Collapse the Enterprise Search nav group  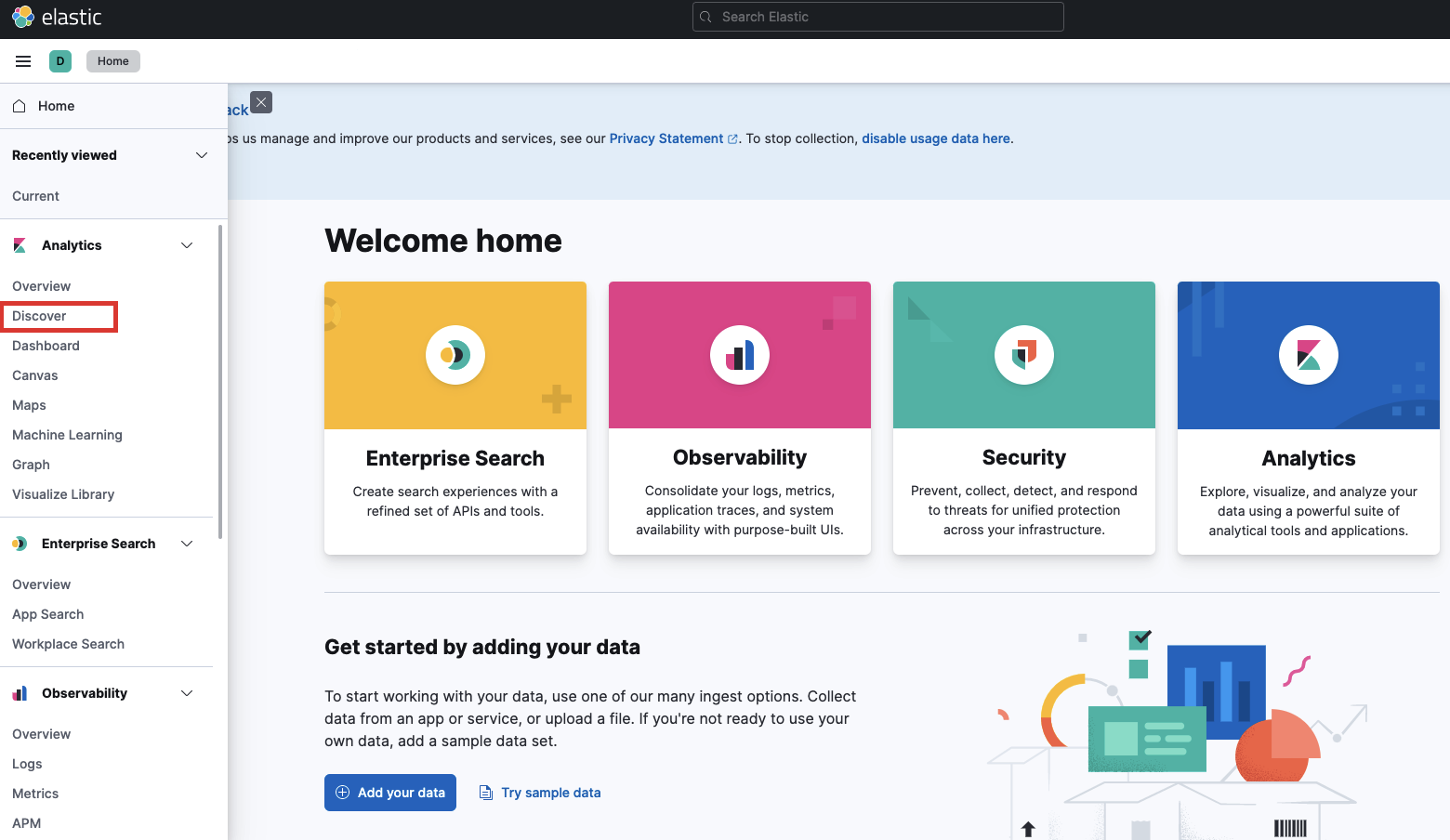(x=187, y=544)
